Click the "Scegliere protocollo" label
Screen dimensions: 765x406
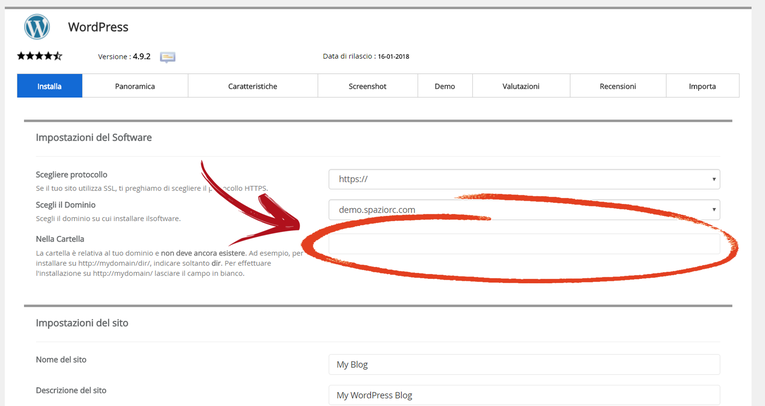coord(71,175)
